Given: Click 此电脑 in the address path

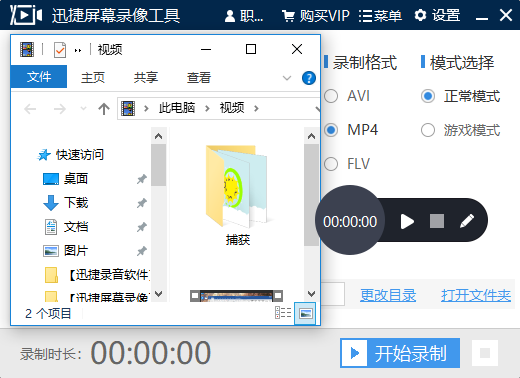Looking at the screenshot, I should 177,108.
